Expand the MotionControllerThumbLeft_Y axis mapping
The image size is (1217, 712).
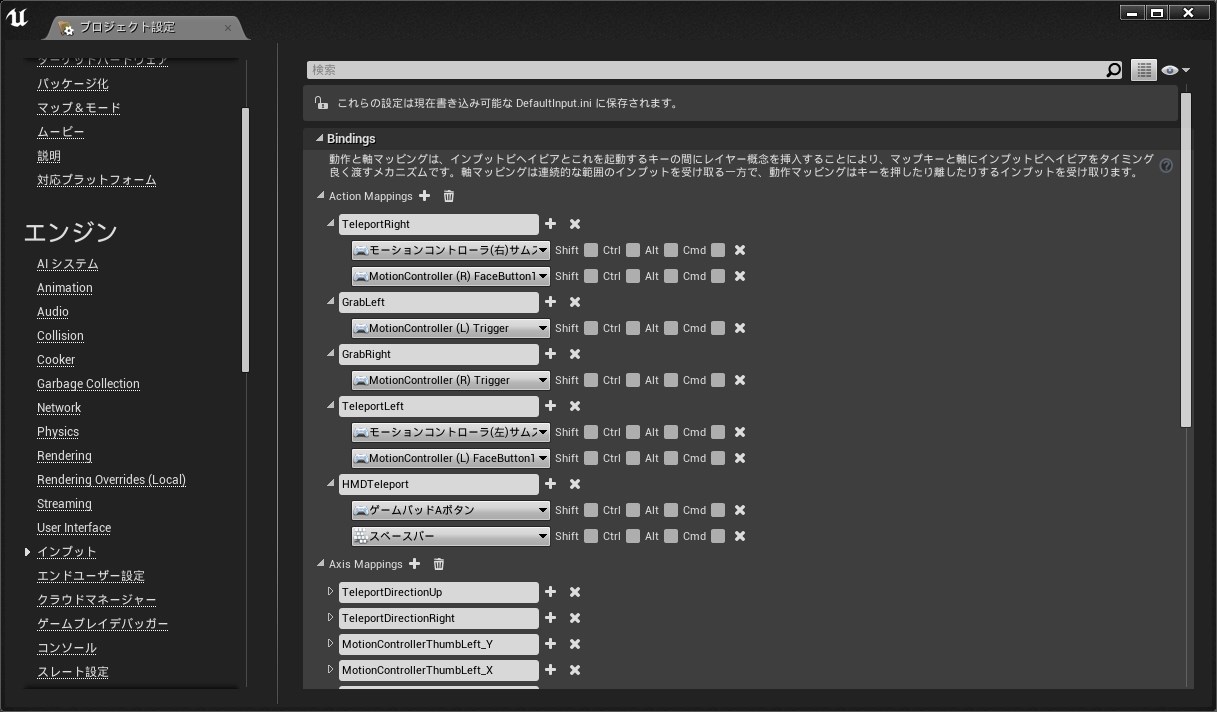pos(330,644)
